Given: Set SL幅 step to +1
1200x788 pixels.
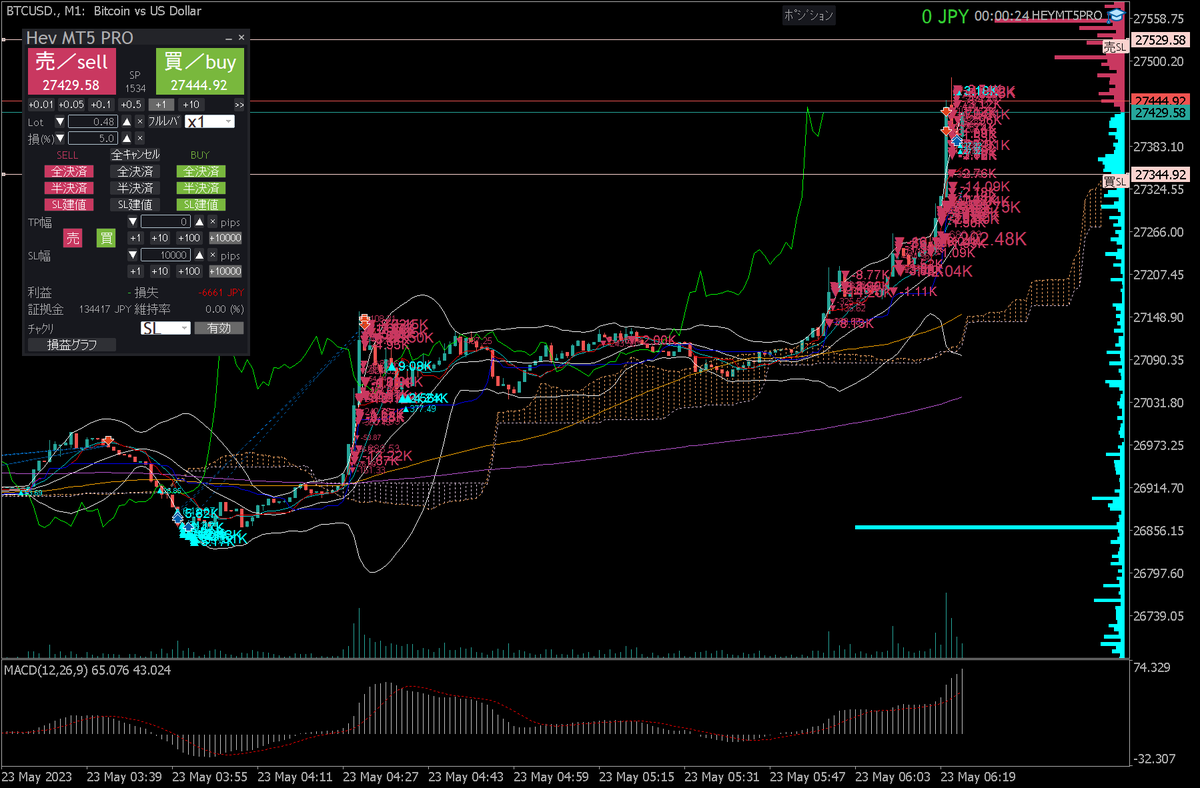Looking at the screenshot, I should [x=136, y=271].
